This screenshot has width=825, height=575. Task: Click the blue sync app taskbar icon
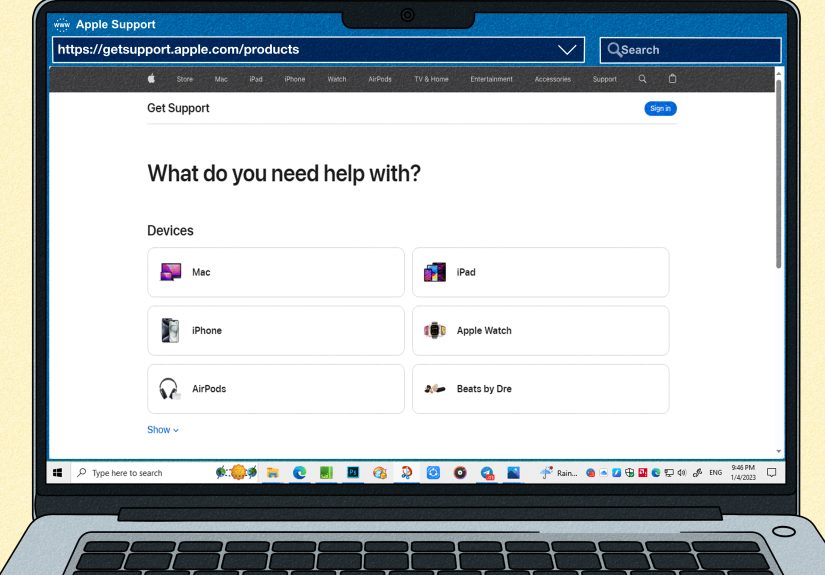pos(433,473)
